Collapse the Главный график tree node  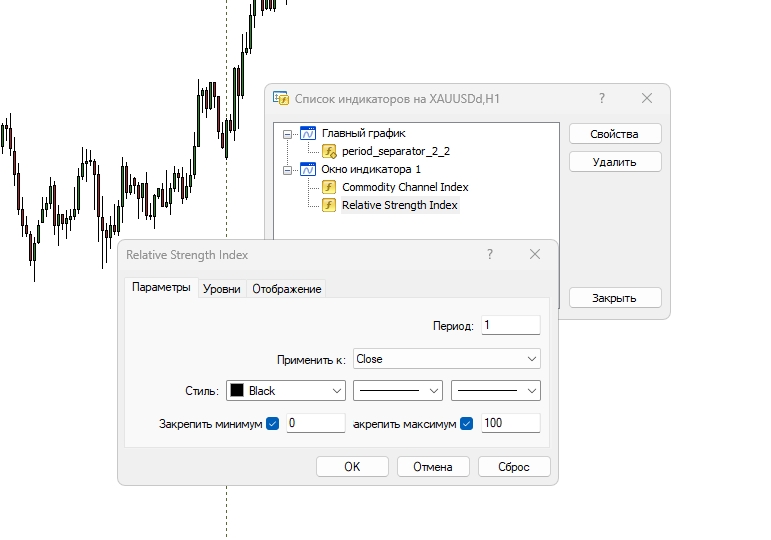tap(288, 133)
